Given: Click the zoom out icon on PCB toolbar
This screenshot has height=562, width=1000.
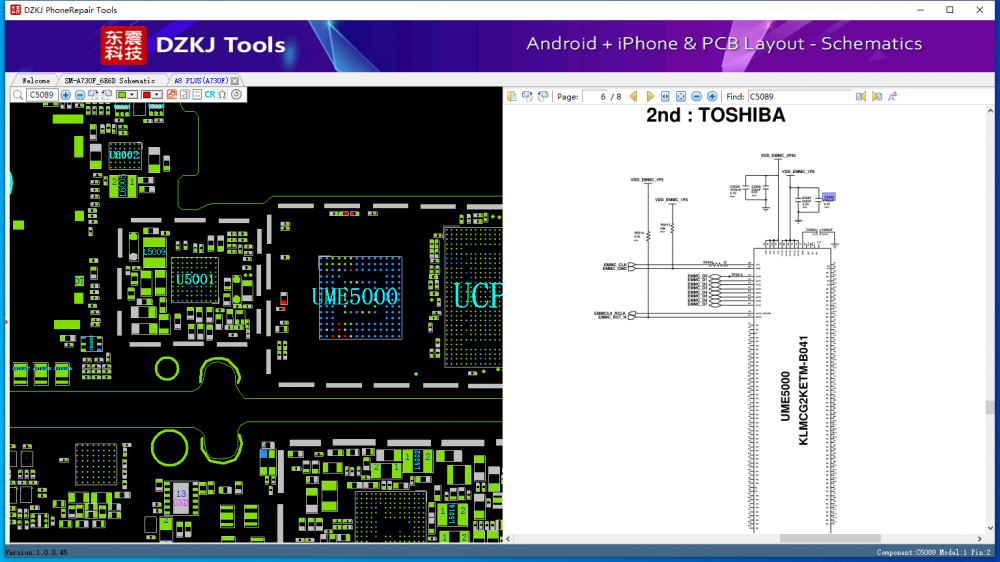Looking at the screenshot, I should (80, 95).
